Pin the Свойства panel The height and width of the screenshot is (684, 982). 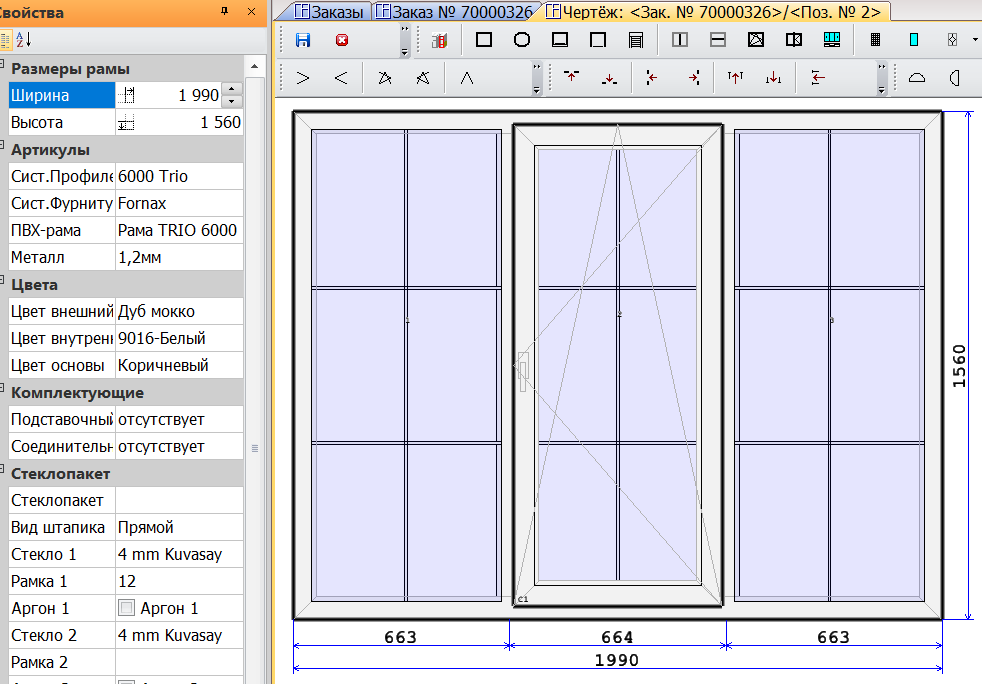(x=225, y=11)
